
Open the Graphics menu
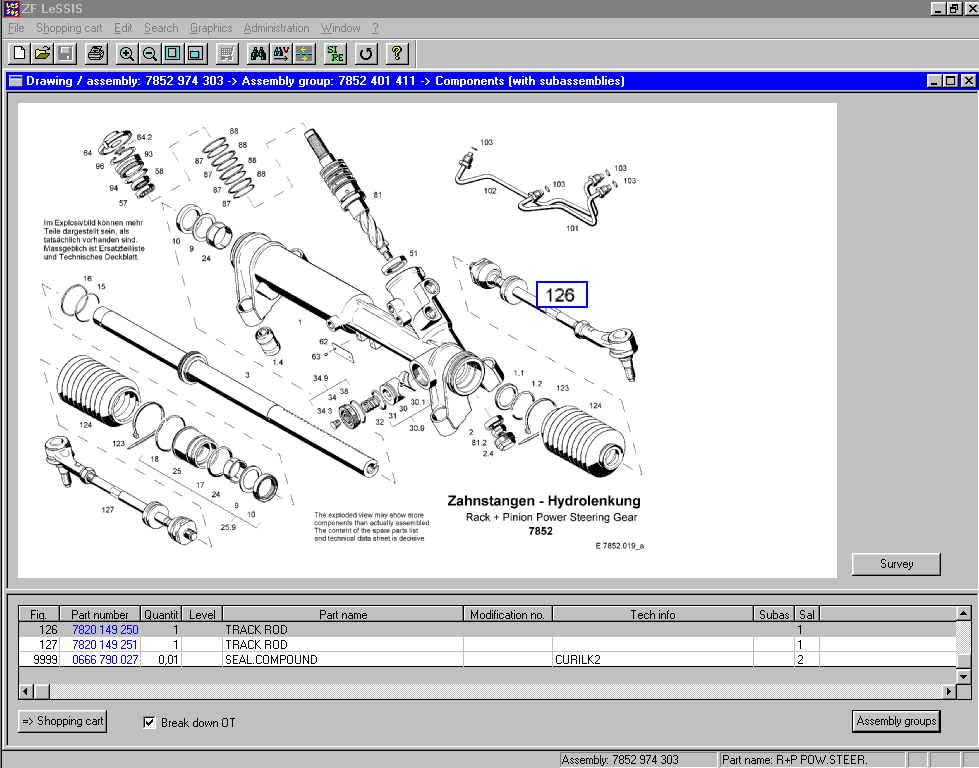pyautogui.click(x=211, y=28)
